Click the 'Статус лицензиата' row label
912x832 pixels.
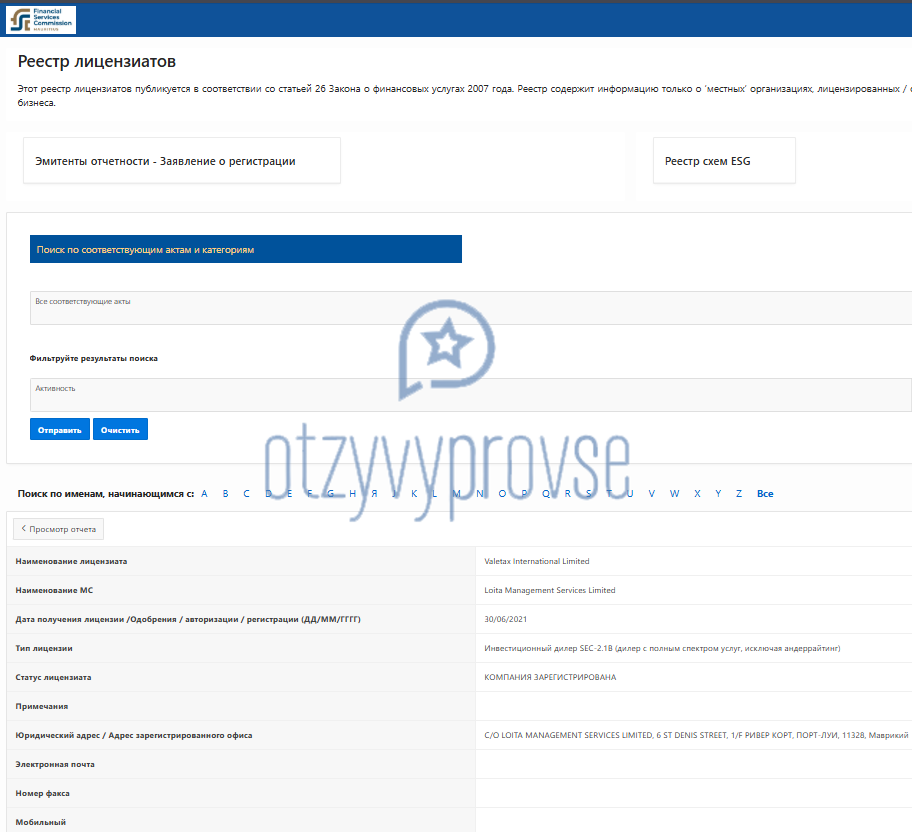coord(53,677)
